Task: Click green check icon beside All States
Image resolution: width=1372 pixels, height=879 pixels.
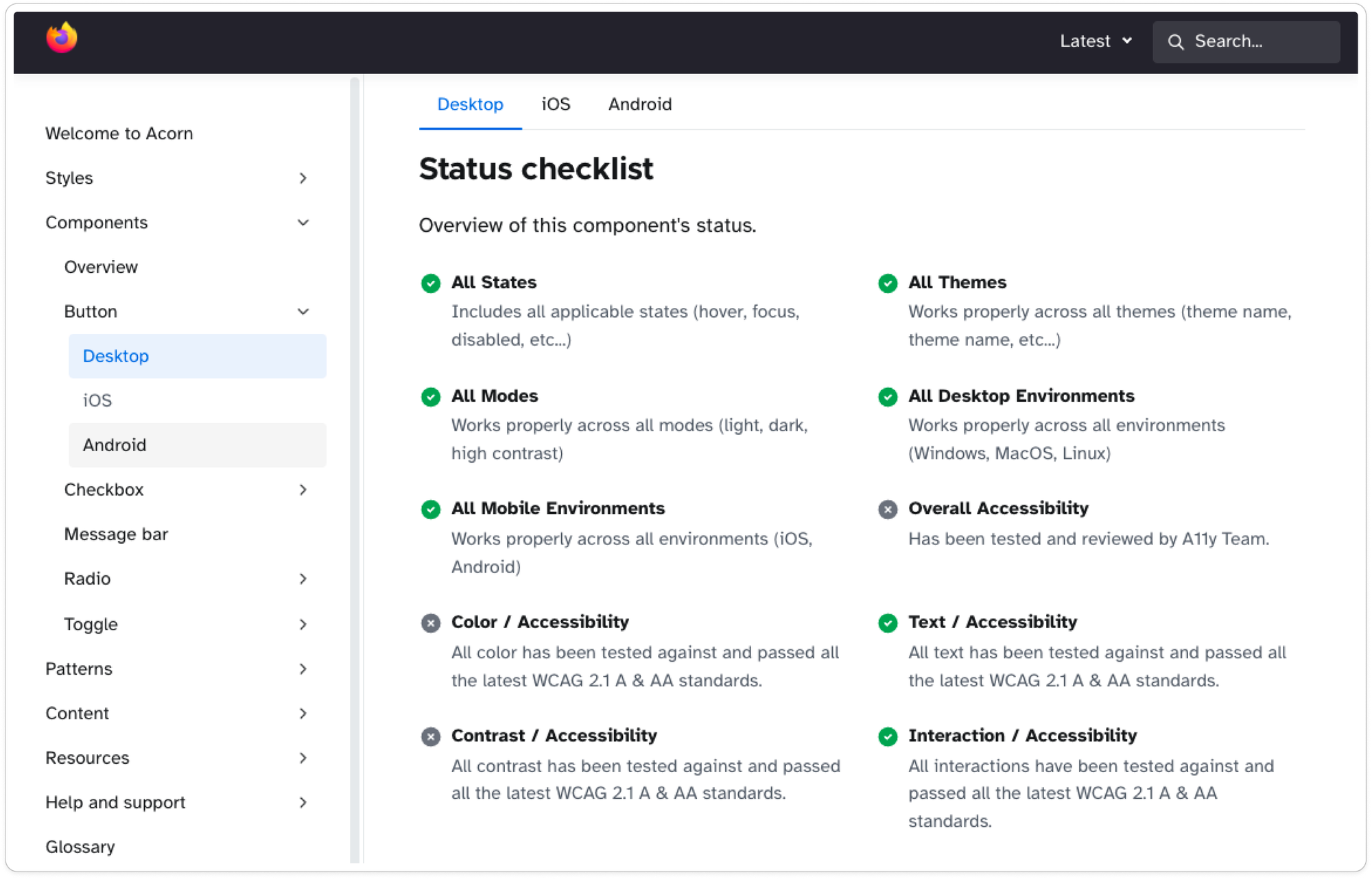Action: 431,283
